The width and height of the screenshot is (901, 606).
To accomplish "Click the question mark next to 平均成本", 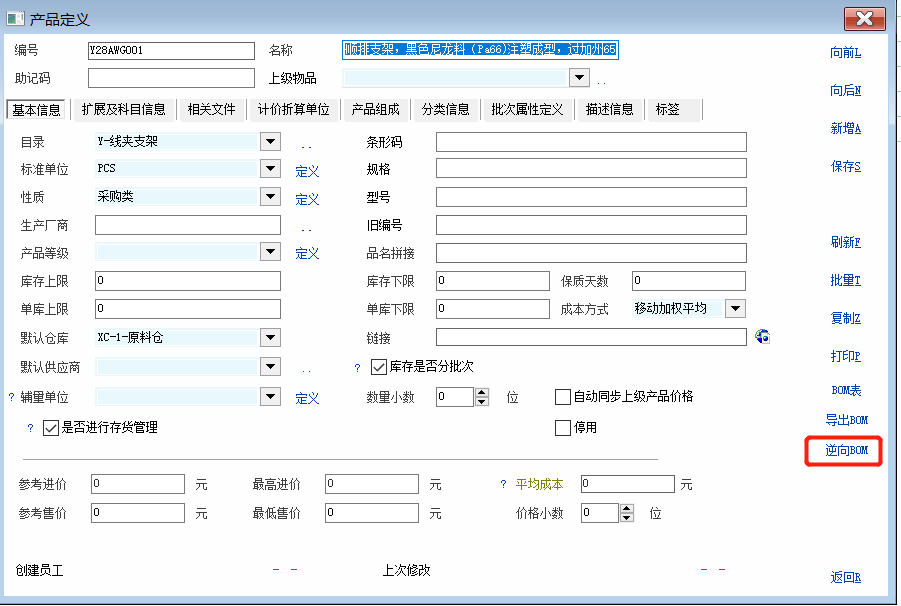I will (503, 485).
